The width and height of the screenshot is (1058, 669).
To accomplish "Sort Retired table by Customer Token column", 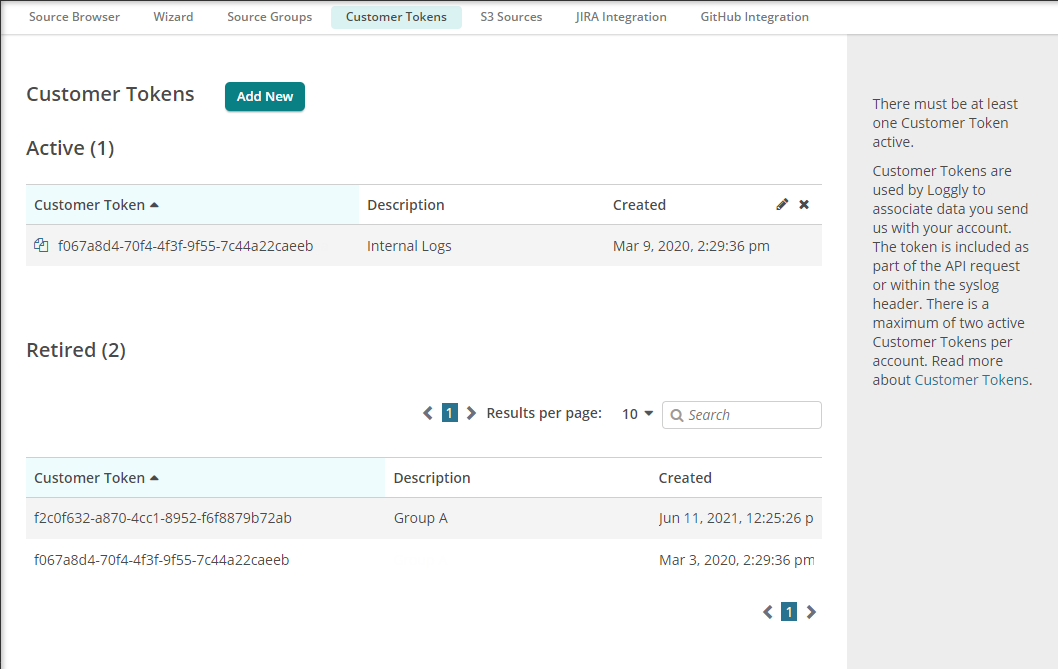I will (x=96, y=478).
